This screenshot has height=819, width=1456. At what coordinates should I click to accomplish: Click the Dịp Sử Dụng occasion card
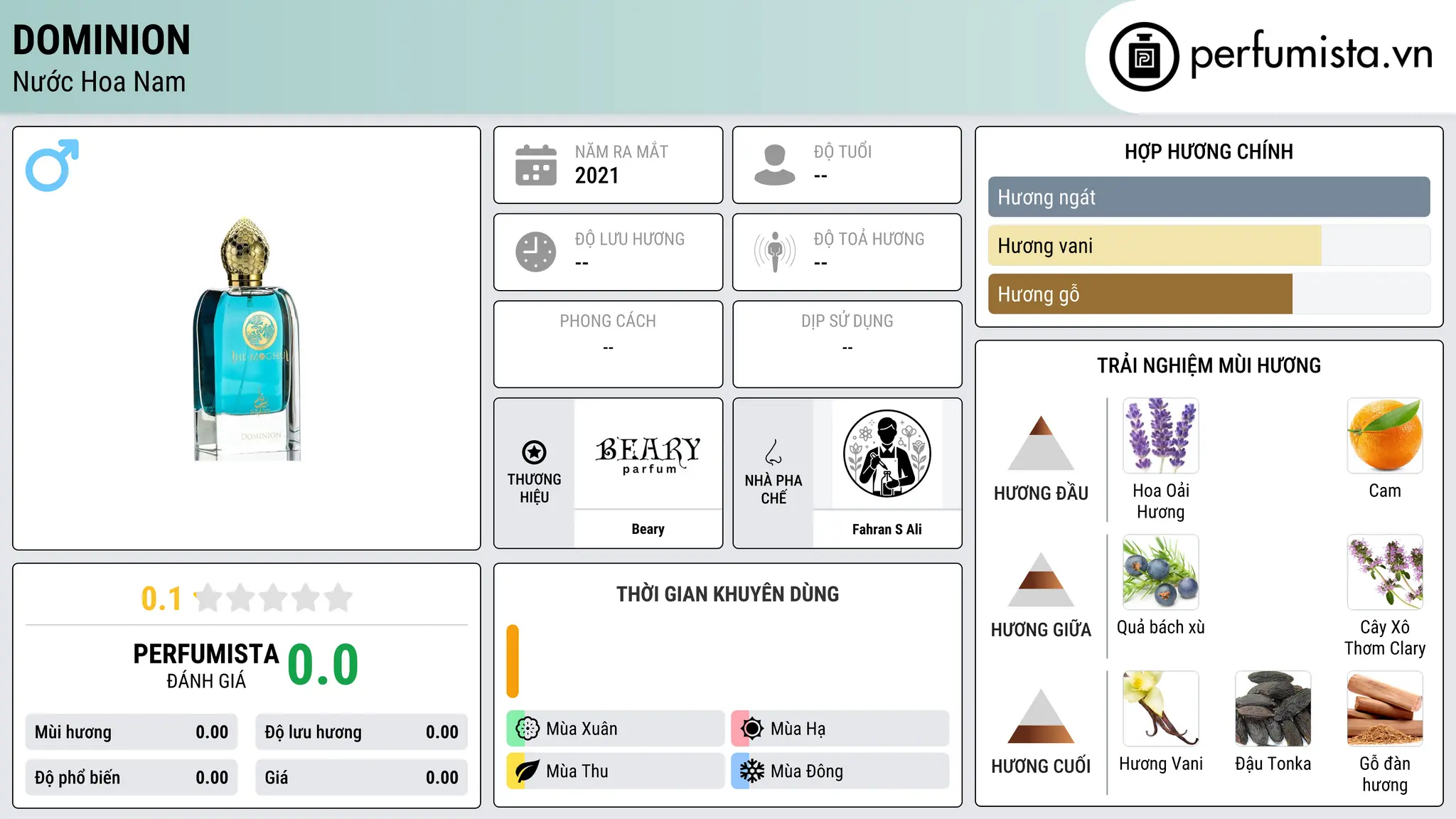(847, 344)
